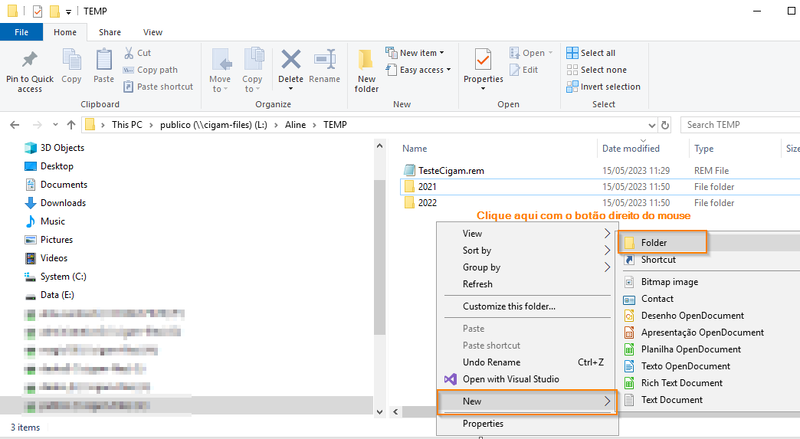Choose Undo Rename in context menu

(x=527, y=362)
